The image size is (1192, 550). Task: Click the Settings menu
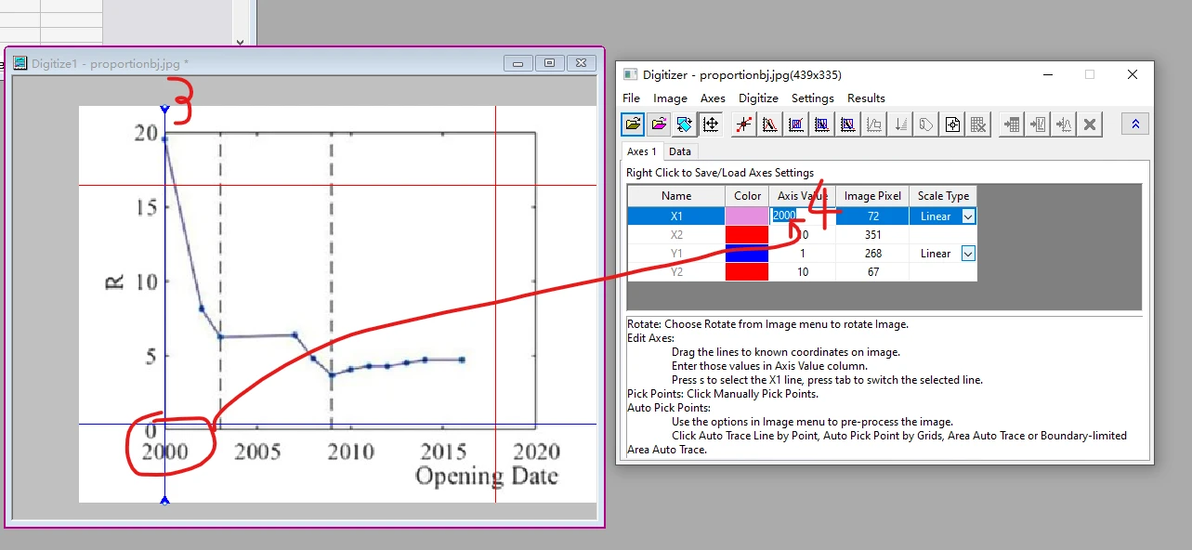click(813, 98)
